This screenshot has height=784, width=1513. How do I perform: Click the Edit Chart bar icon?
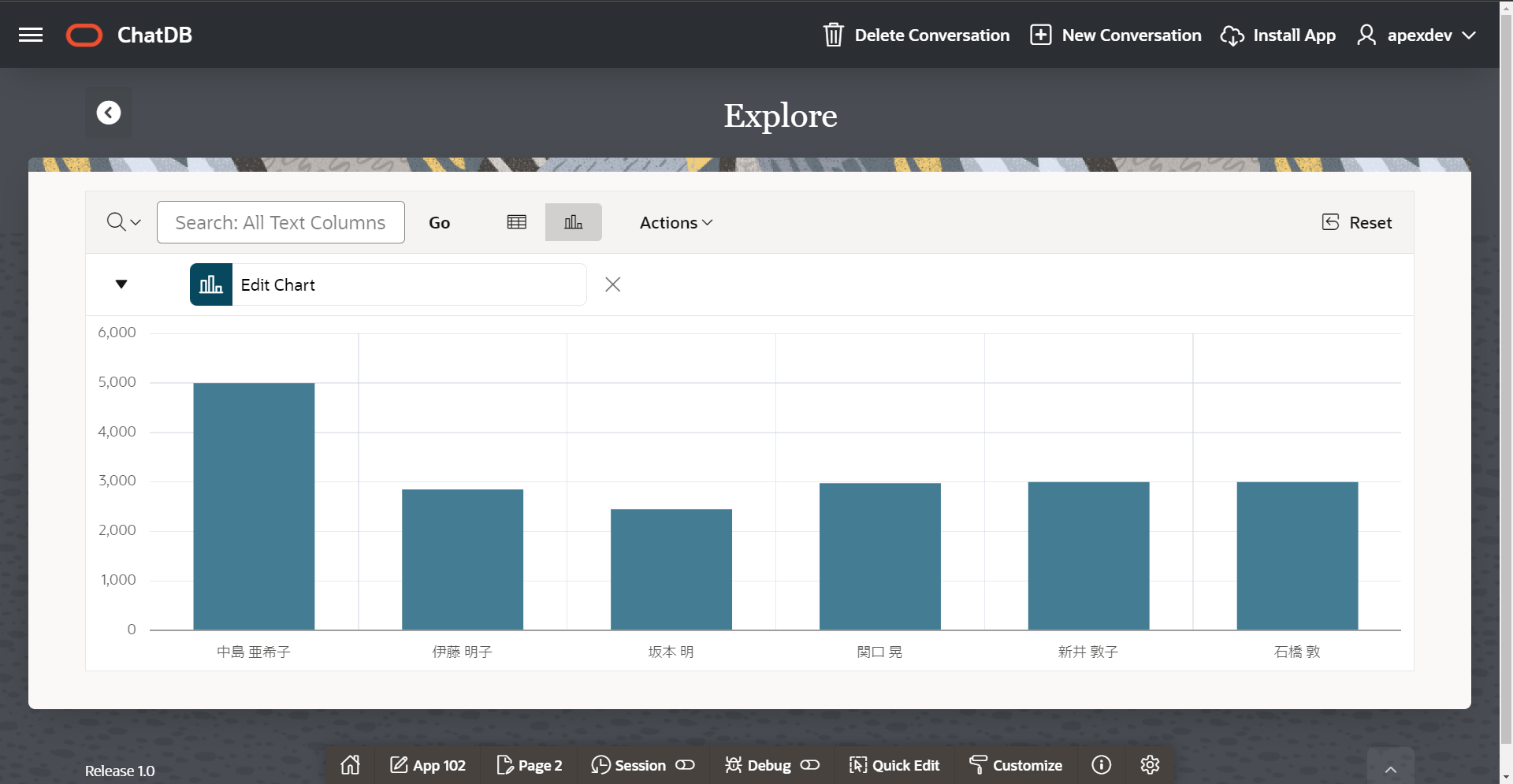pos(211,284)
